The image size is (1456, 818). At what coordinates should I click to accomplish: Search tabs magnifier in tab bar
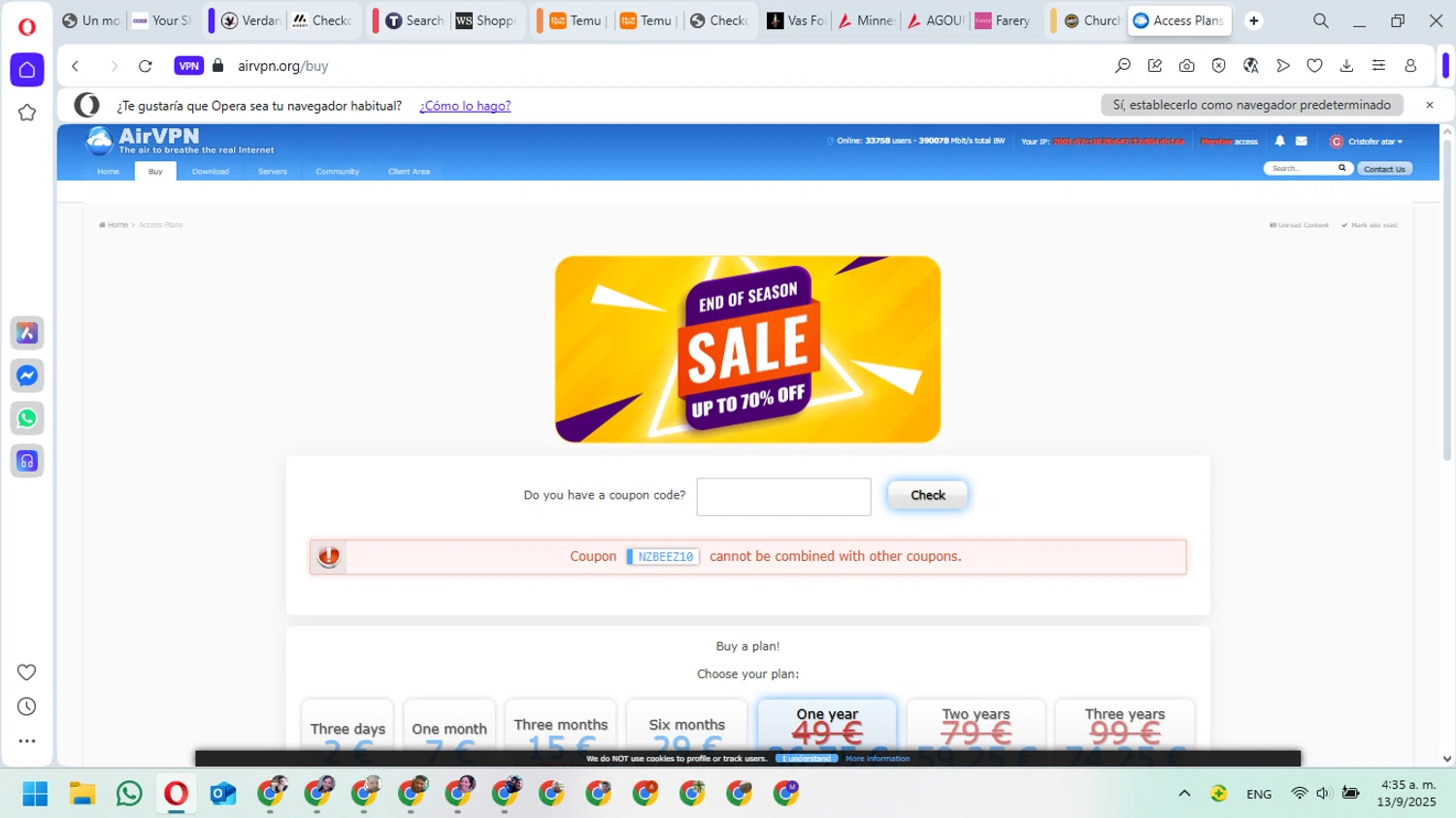(1321, 20)
